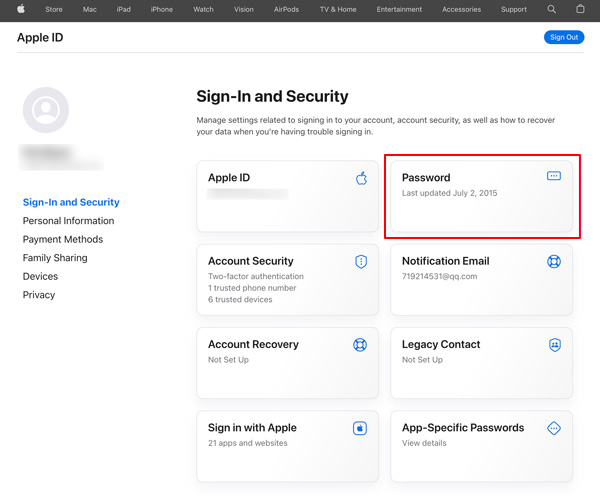This screenshot has height=496, width=600.
Task: Open the shopping bag icon
Action: tap(580, 9)
